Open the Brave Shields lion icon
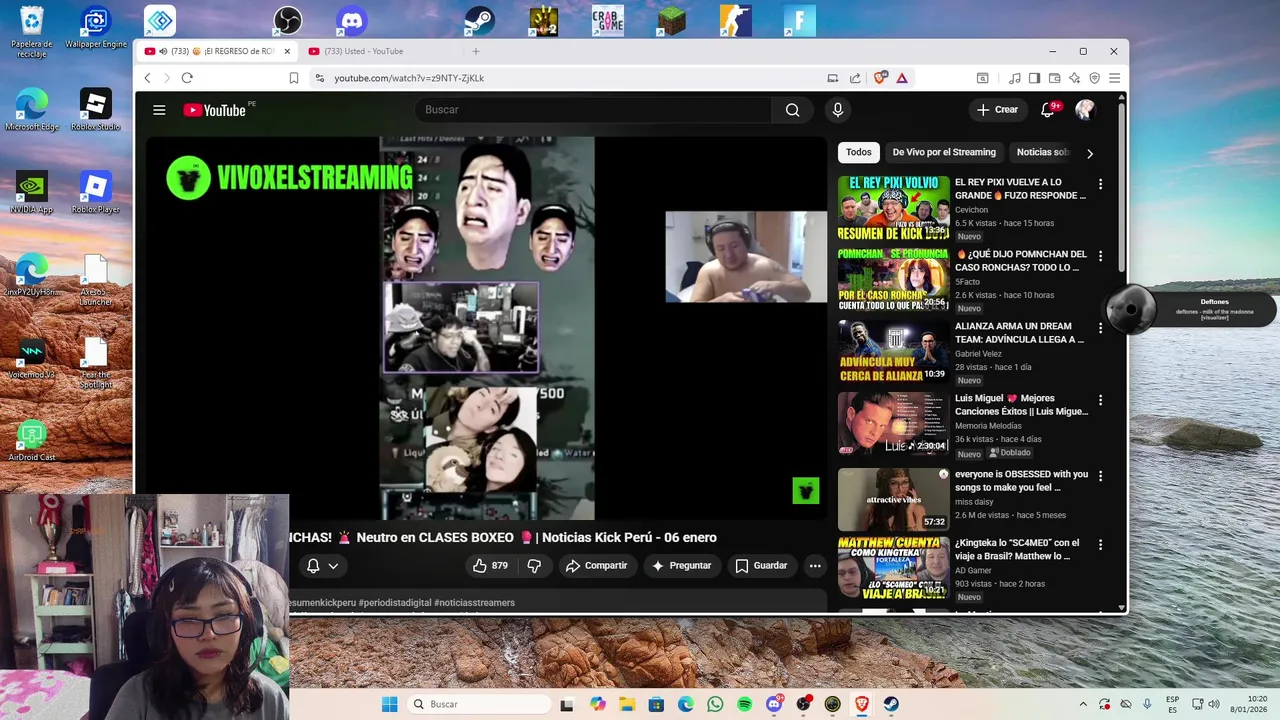Viewport: 1280px width, 720px height. 880,78
